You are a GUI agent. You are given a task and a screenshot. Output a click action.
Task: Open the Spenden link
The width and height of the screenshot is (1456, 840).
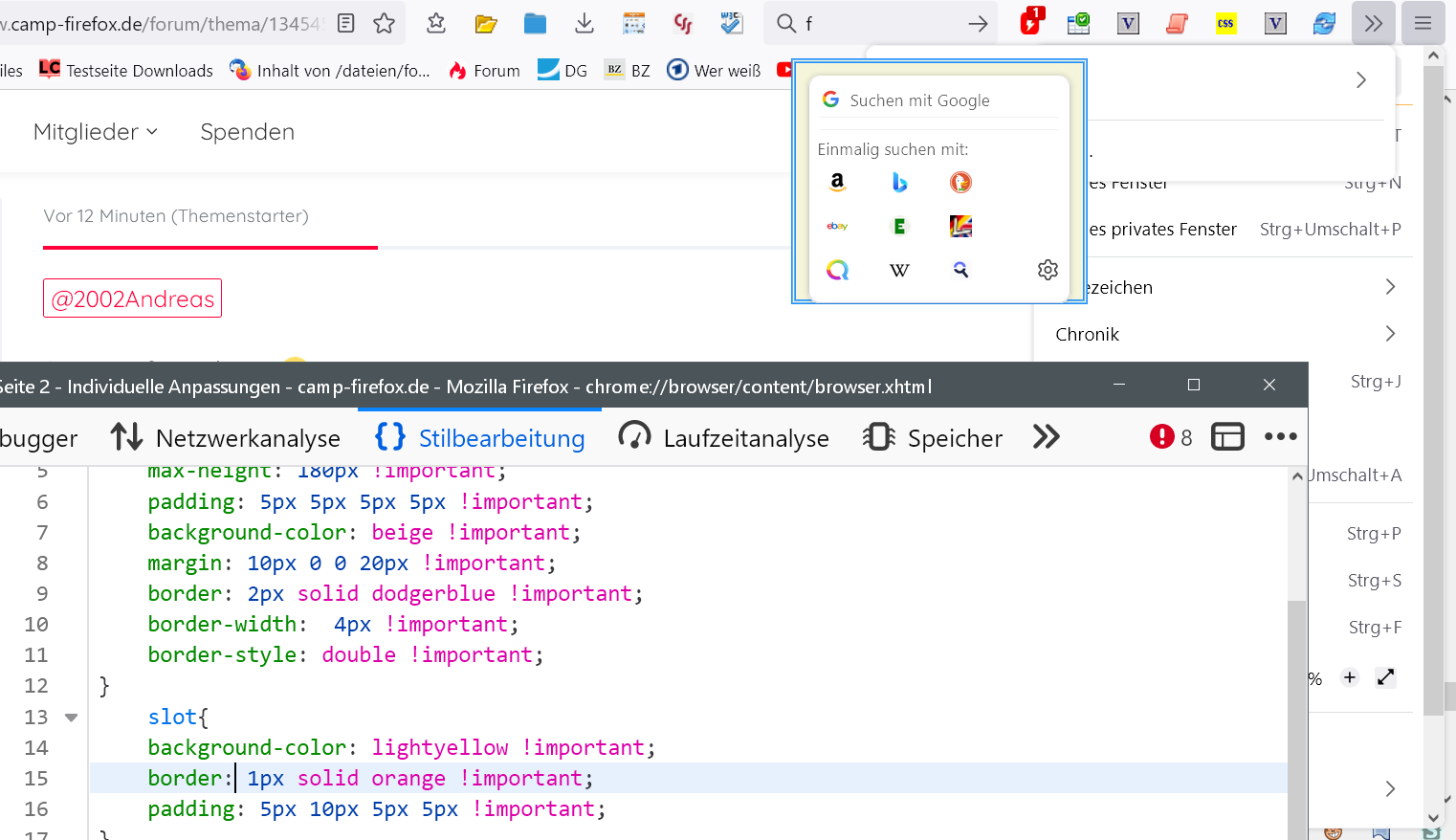[247, 132]
